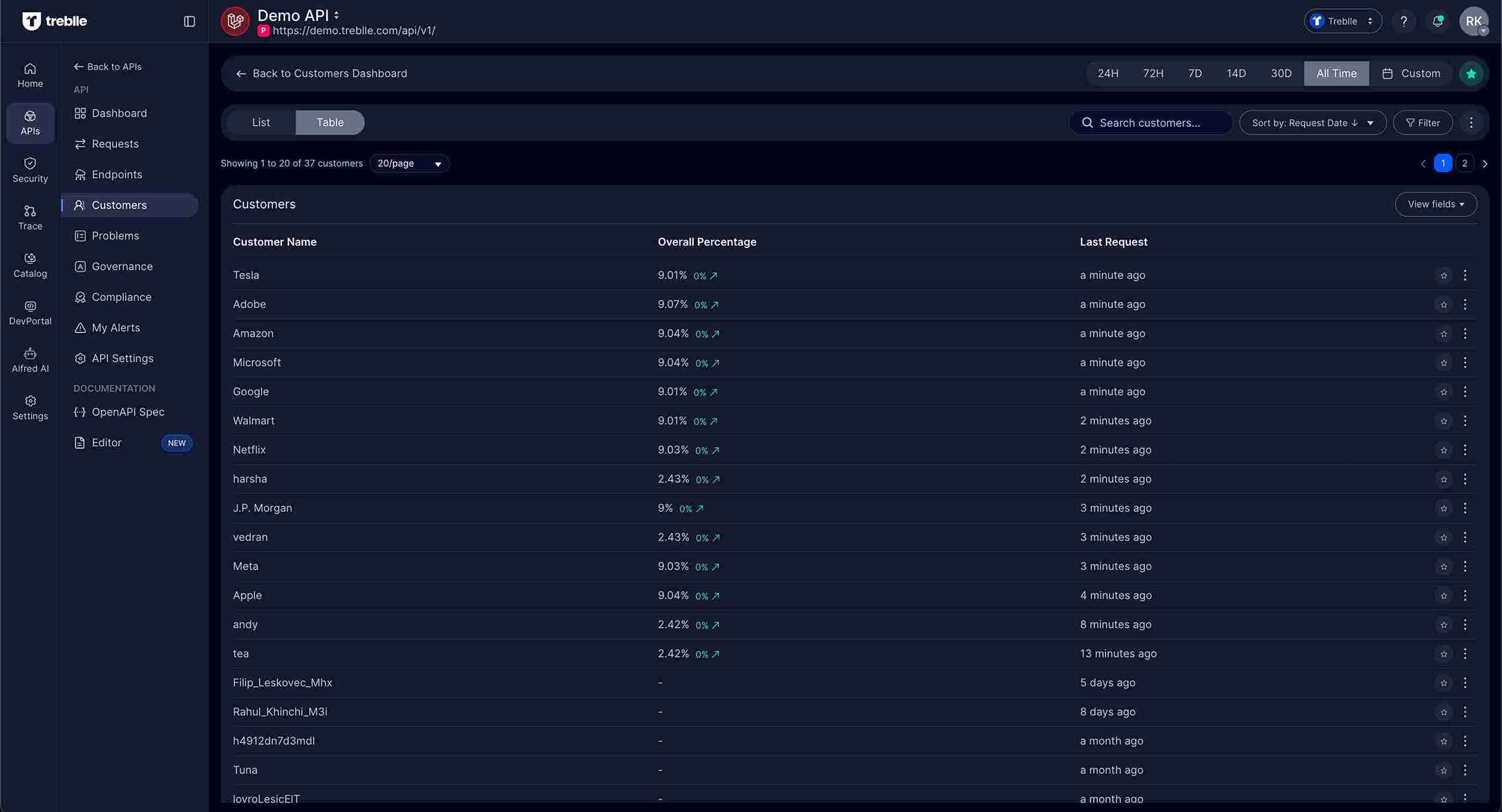Viewport: 1502px width, 812px height.
Task: Go to Trace section
Action: tap(30, 217)
